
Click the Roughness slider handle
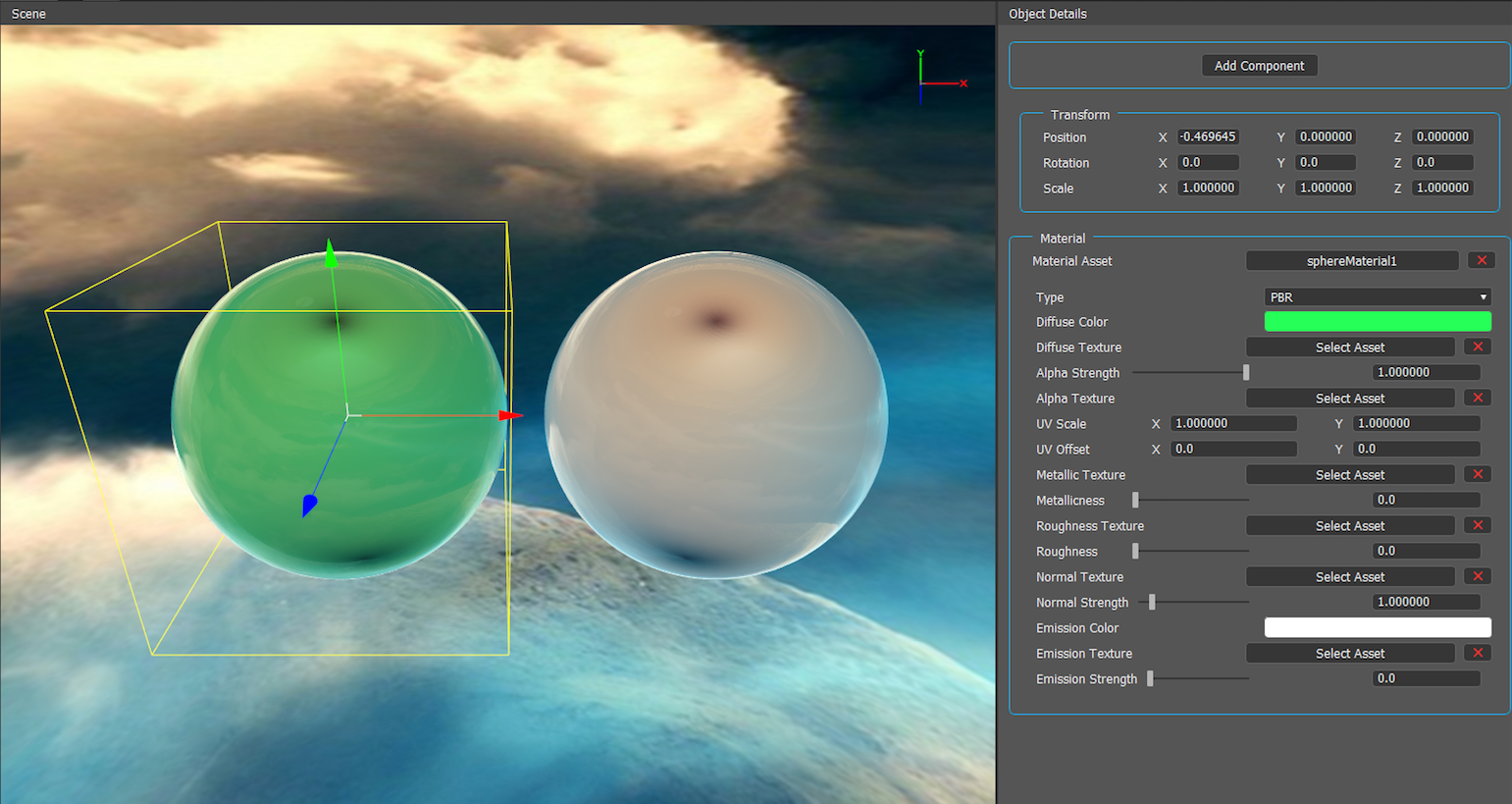click(1135, 551)
